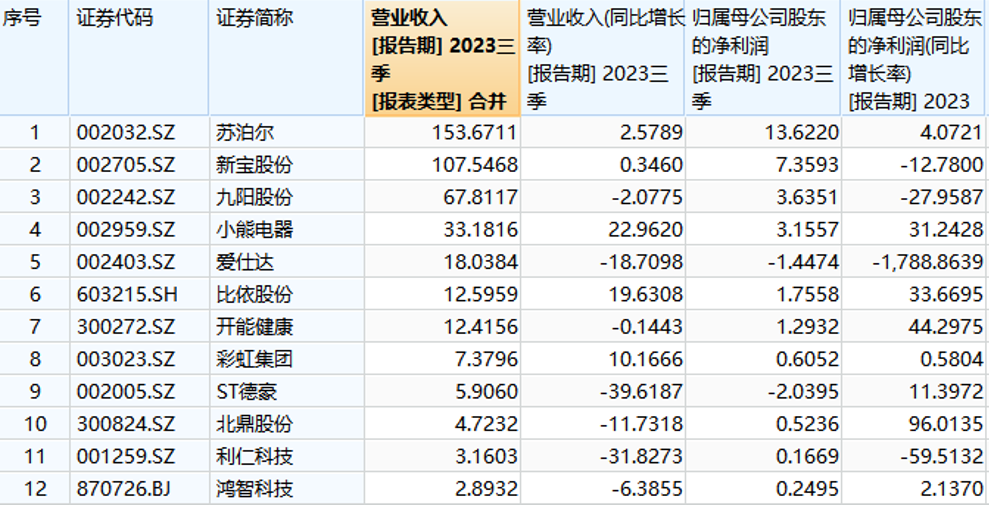Select stock code 870726.BJ
Screen dimensions: 989x505
(x=124, y=489)
